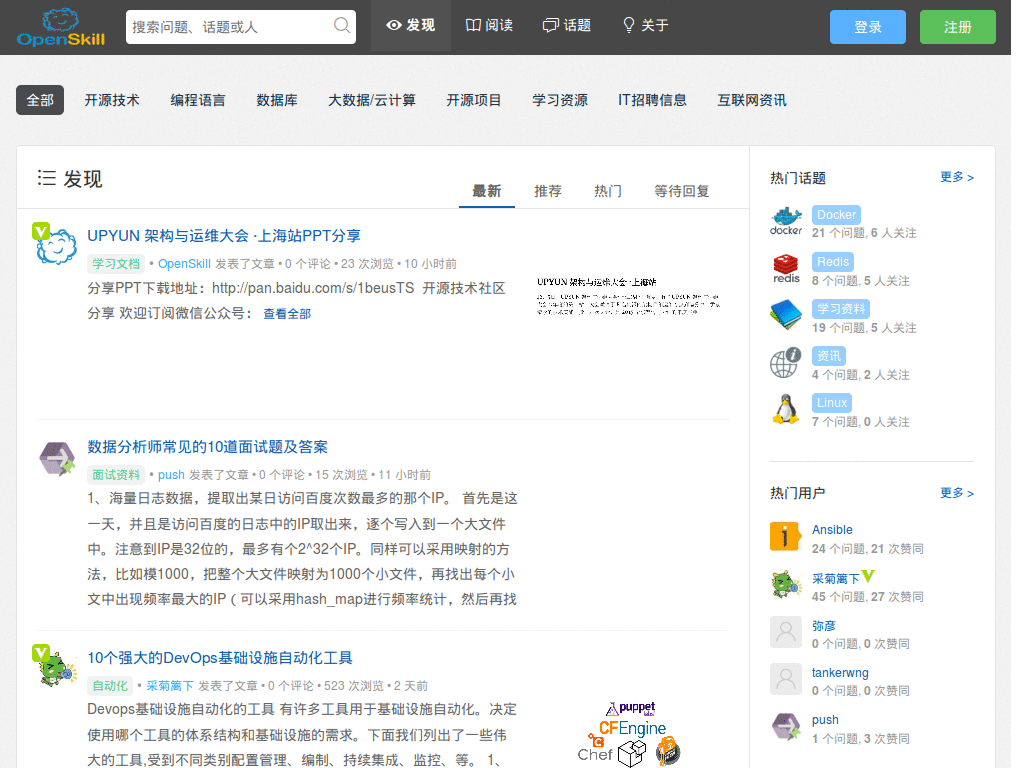Open the 关于 navigation item
Image resolution: width=1024 pixels, height=768 pixels.
[645, 25]
